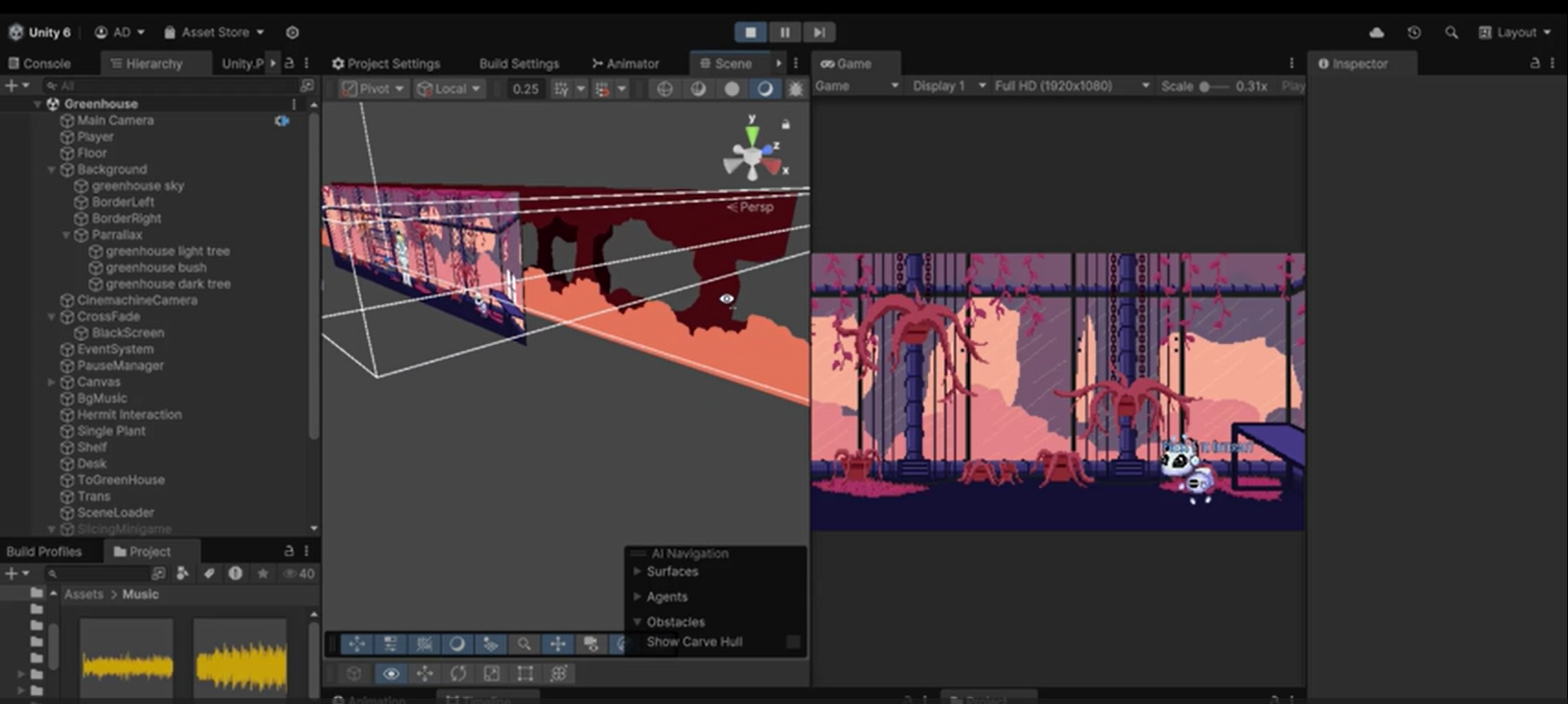Switch to the Animator tab
The width and height of the screenshot is (1568, 704).
pos(625,63)
